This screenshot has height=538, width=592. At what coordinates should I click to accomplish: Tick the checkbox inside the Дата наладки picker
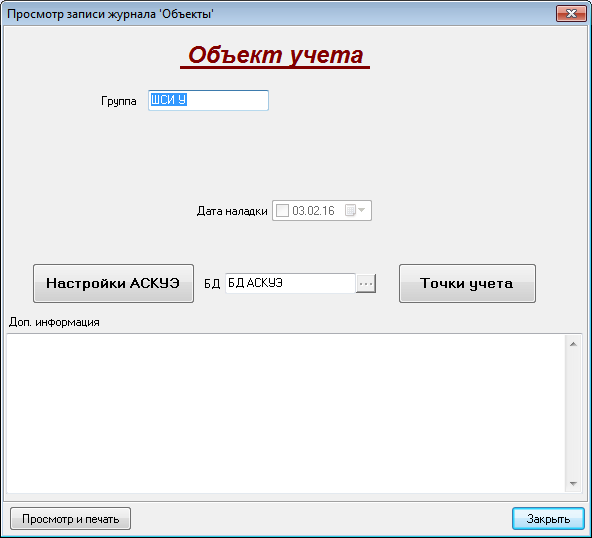(282, 210)
